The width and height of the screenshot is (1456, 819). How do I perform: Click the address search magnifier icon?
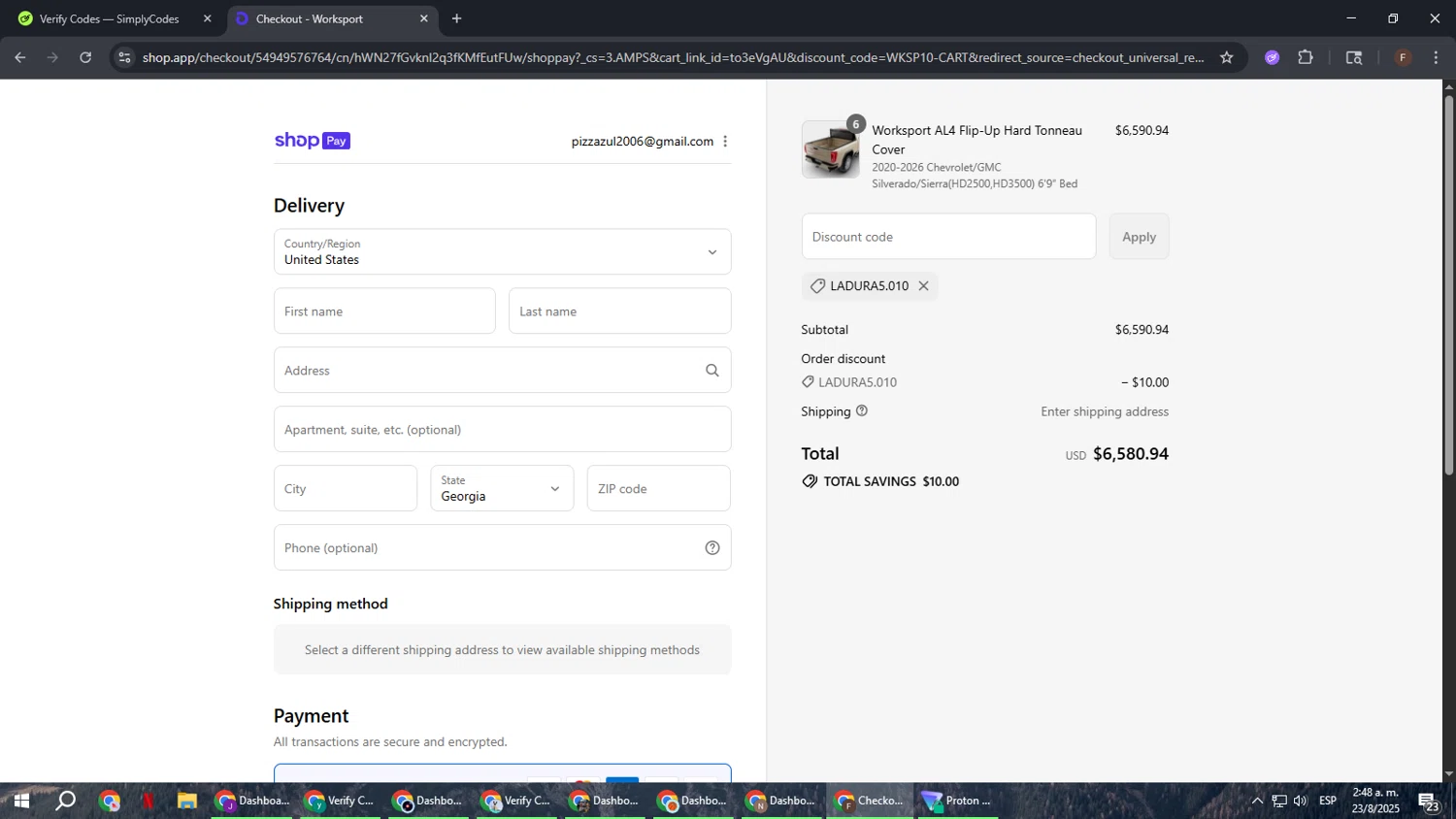(711, 371)
